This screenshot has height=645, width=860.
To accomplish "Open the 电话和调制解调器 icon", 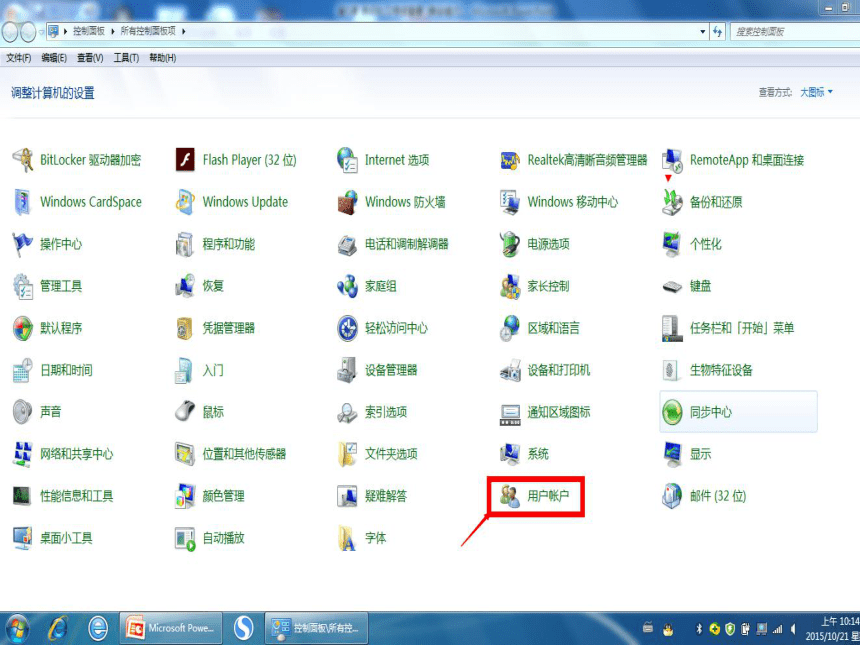I will pos(347,244).
